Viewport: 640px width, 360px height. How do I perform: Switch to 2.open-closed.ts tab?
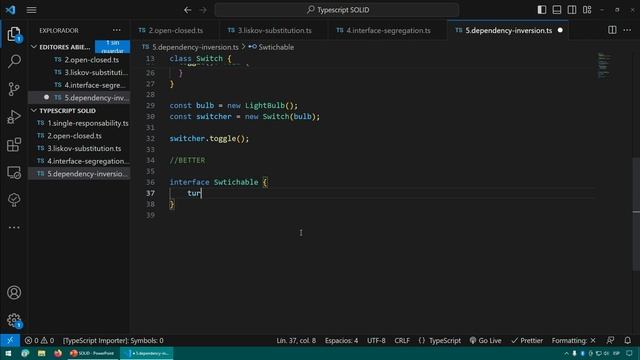point(175,30)
